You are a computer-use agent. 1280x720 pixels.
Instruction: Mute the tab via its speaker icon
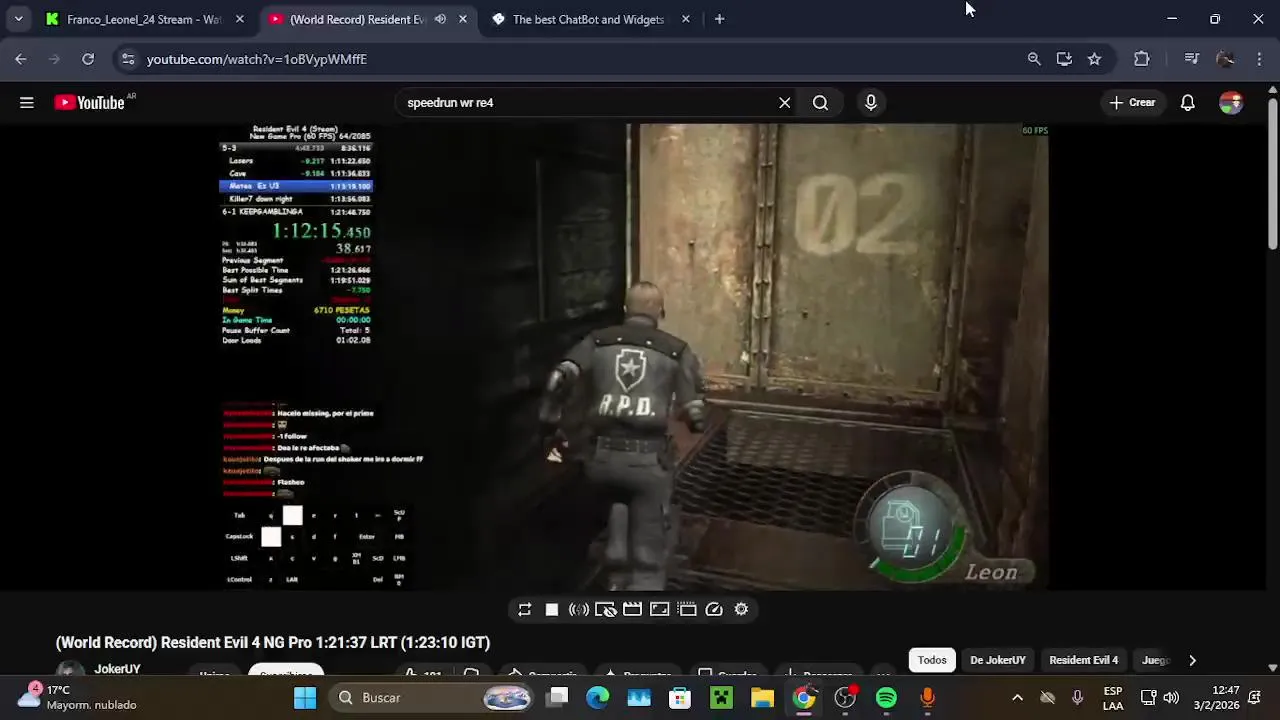coord(440,19)
